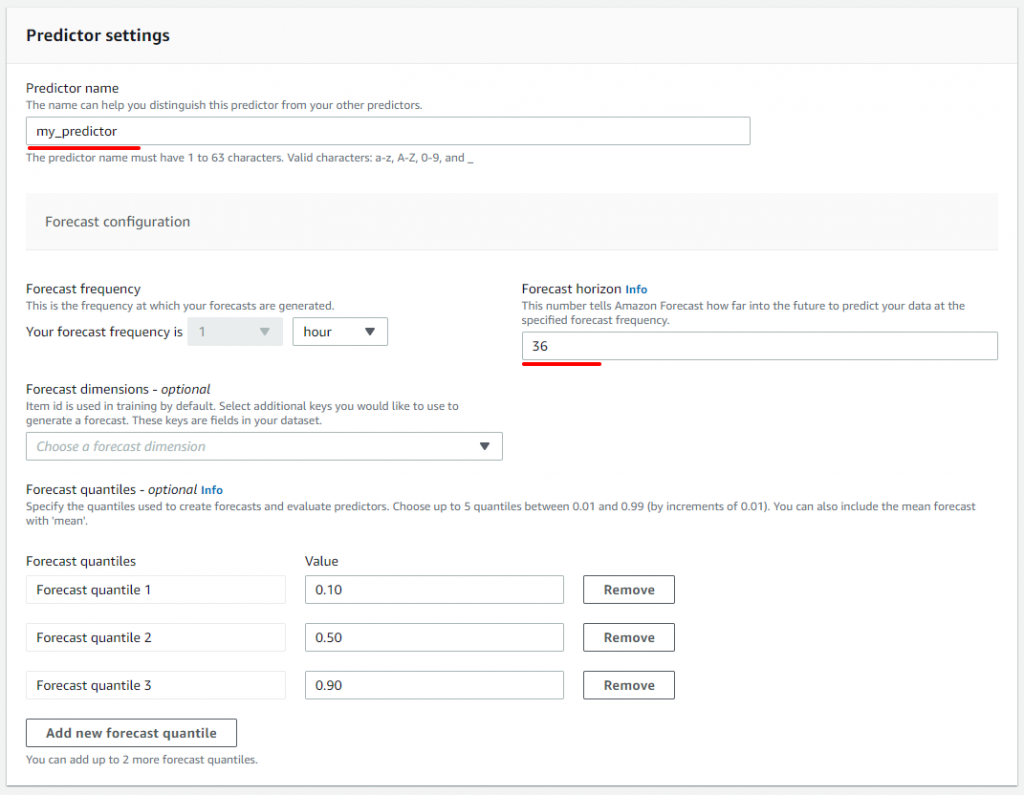Click the Forecast dimensions - optional label
Image resolution: width=1024 pixels, height=795 pixels.
[x=118, y=389]
